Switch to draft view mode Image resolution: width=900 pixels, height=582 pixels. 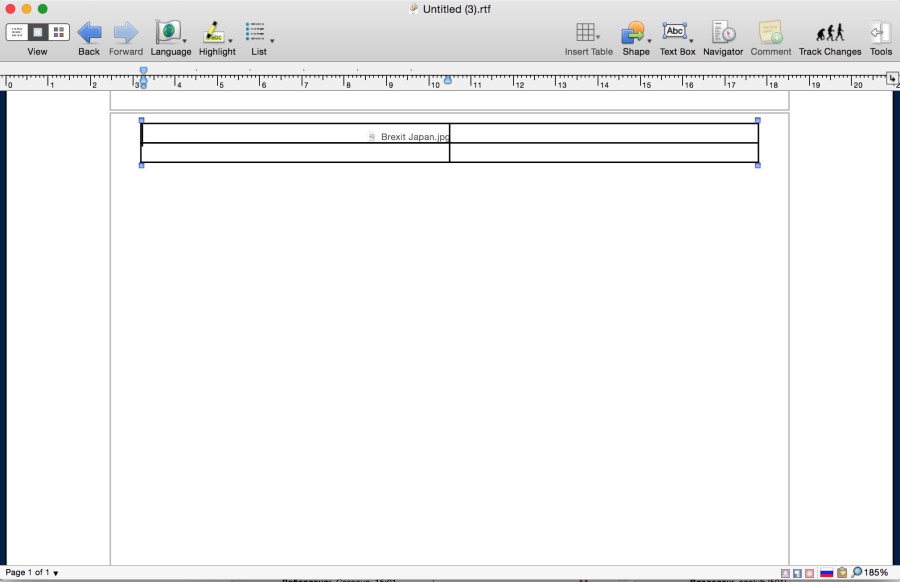coord(17,32)
